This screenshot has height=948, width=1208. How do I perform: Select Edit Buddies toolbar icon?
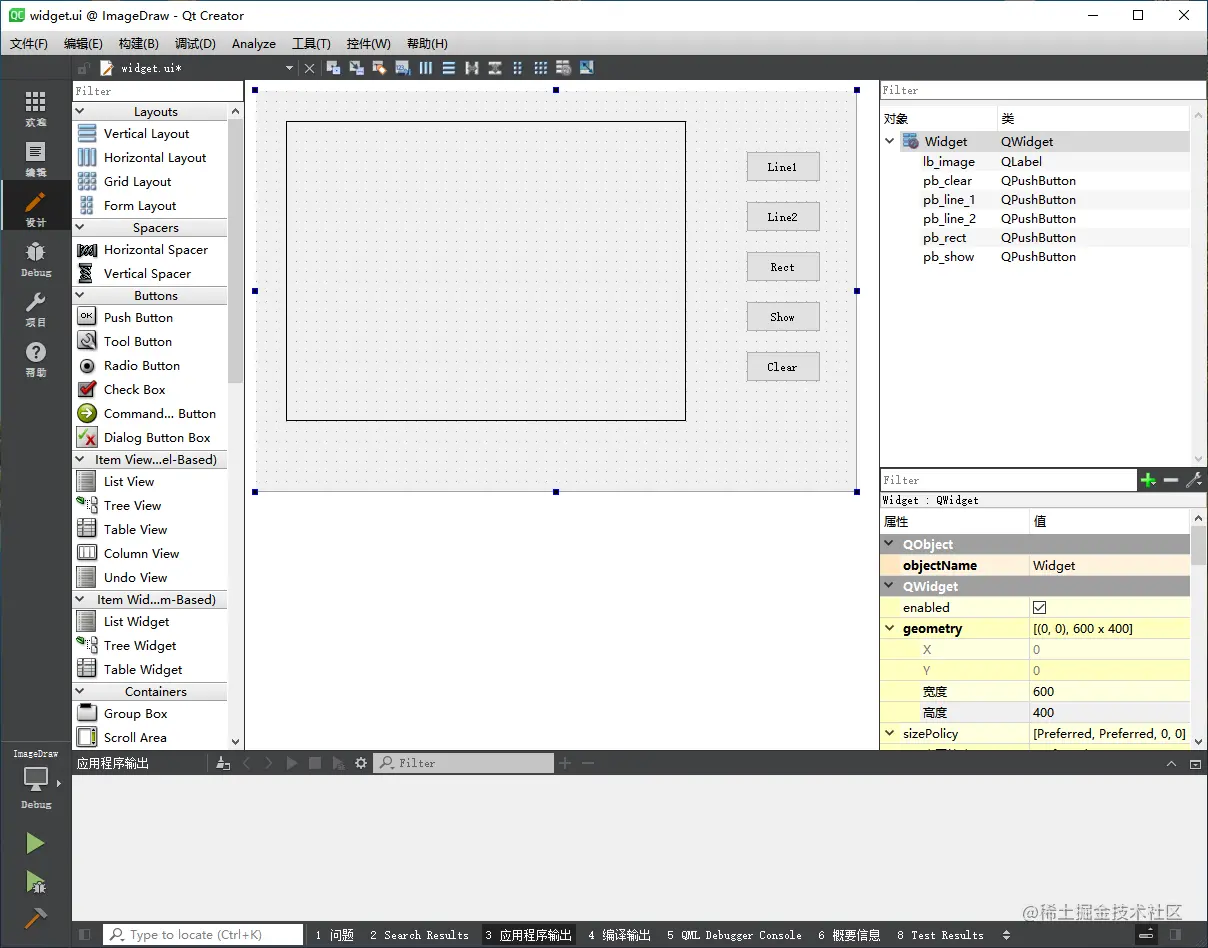(x=379, y=68)
